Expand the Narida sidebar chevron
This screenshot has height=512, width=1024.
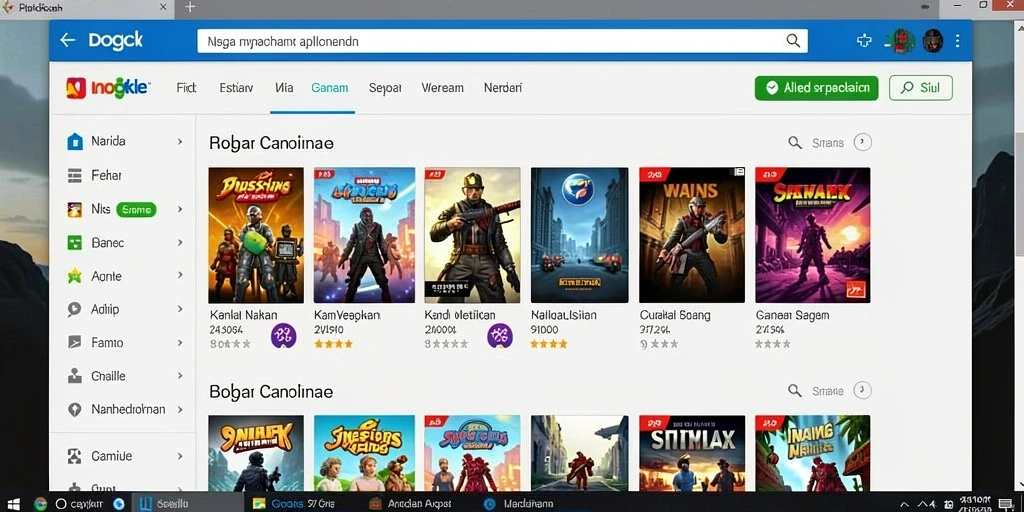[x=180, y=141]
